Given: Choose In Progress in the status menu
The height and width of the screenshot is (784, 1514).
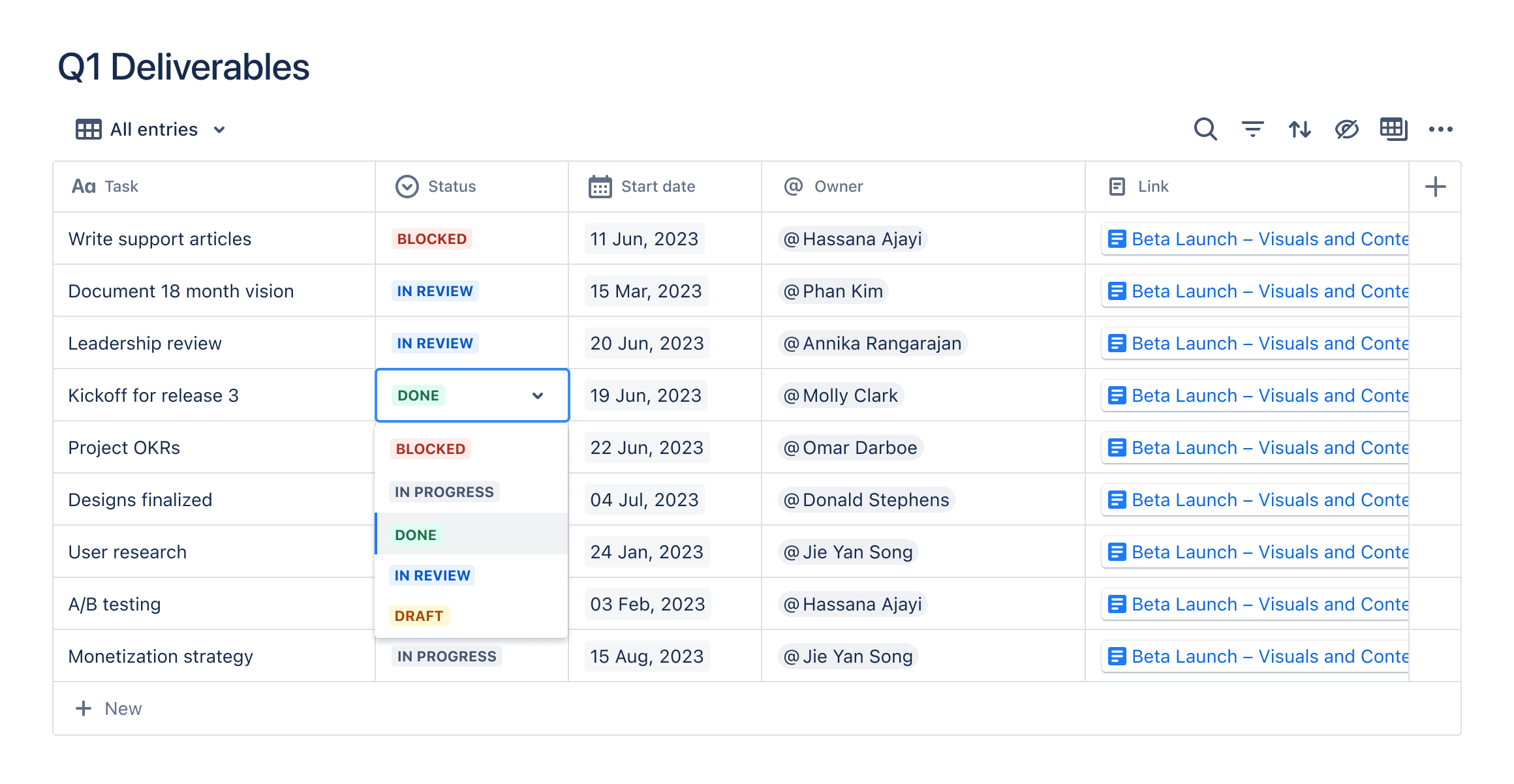Looking at the screenshot, I should pyautogui.click(x=444, y=491).
